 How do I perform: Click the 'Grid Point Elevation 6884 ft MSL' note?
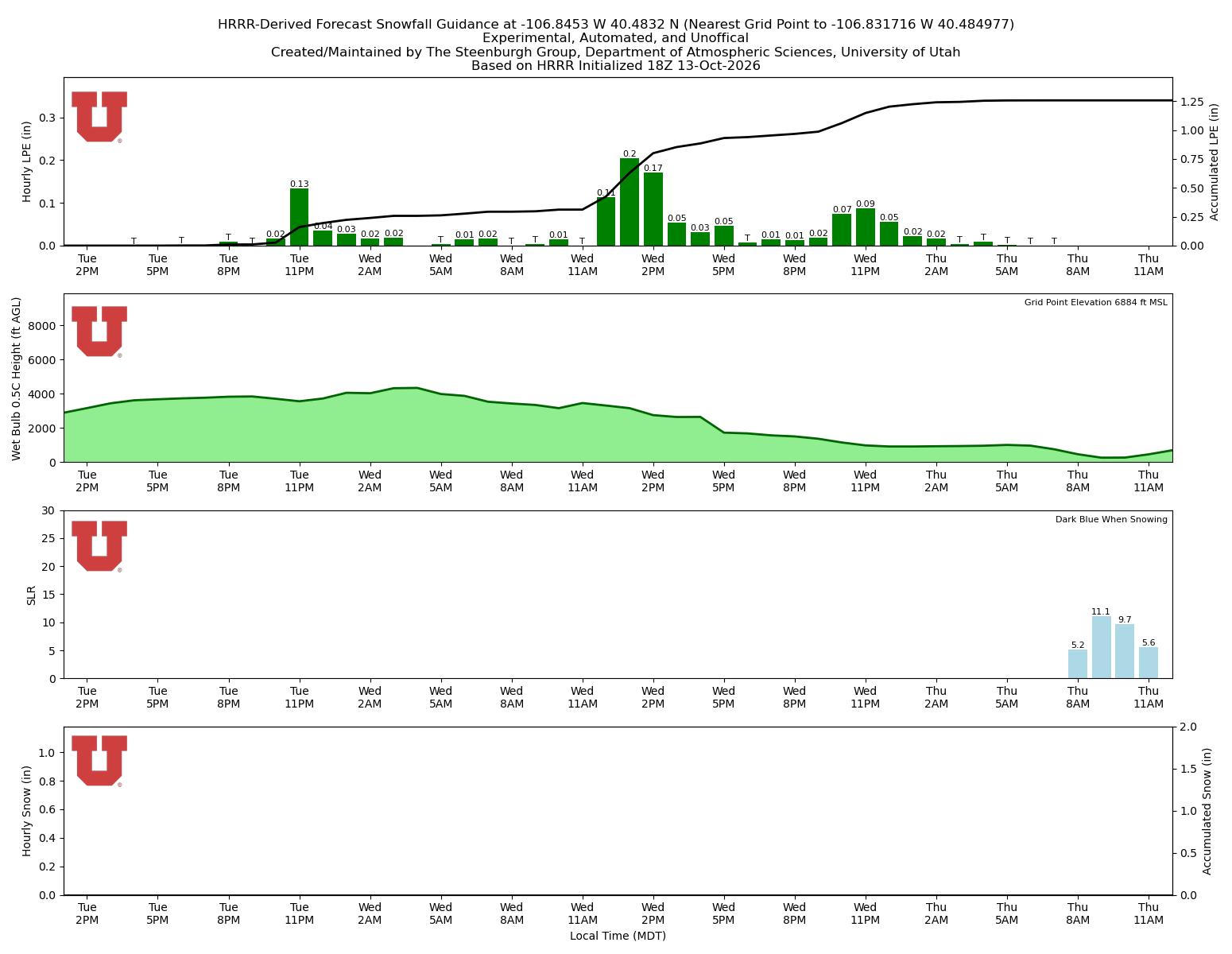pyautogui.click(x=1096, y=303)
